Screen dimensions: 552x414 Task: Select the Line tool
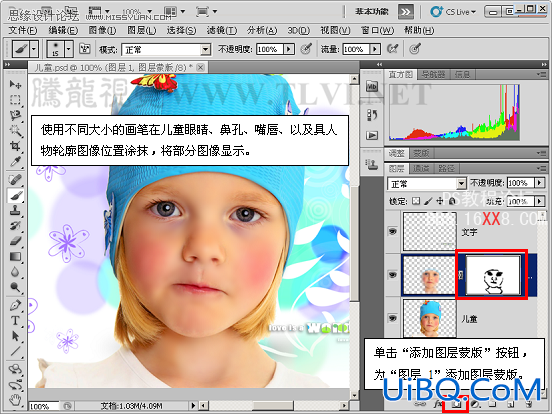coord(15,351)
